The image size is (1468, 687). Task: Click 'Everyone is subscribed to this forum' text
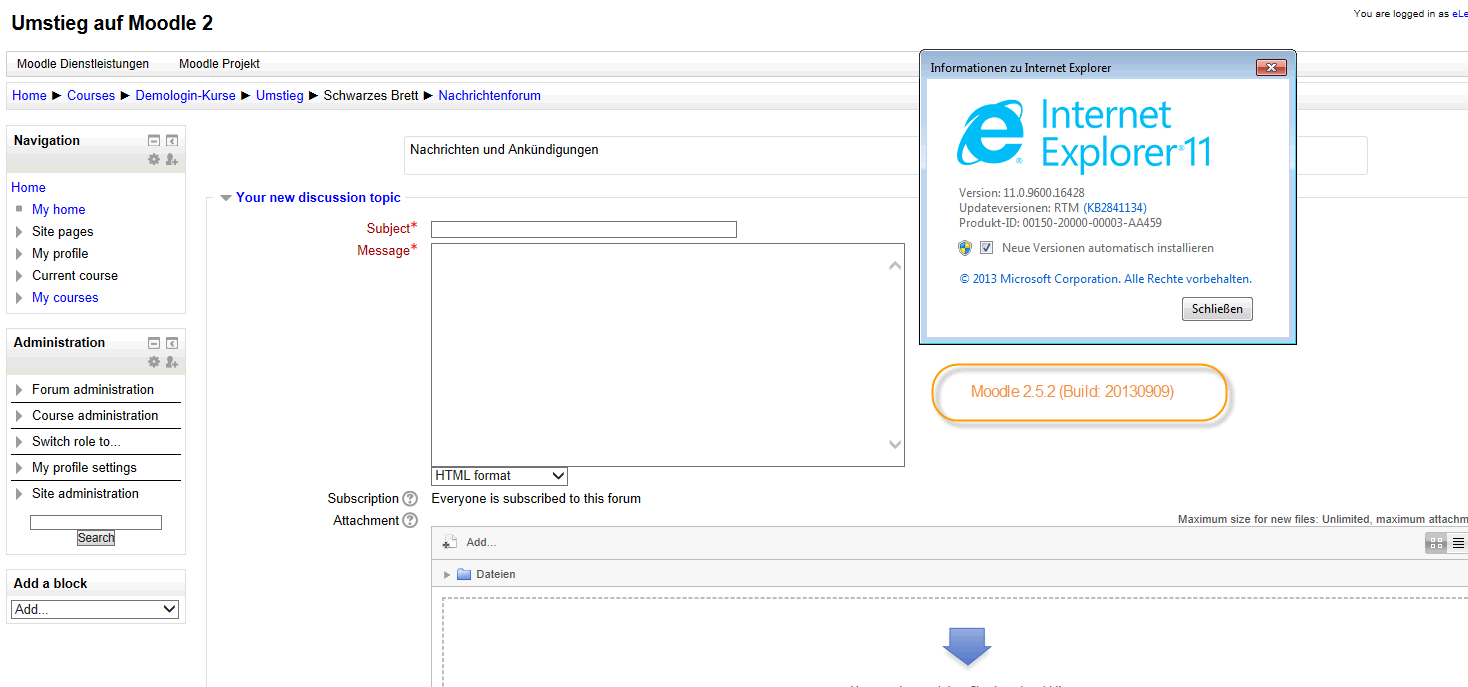pos(536,498)
